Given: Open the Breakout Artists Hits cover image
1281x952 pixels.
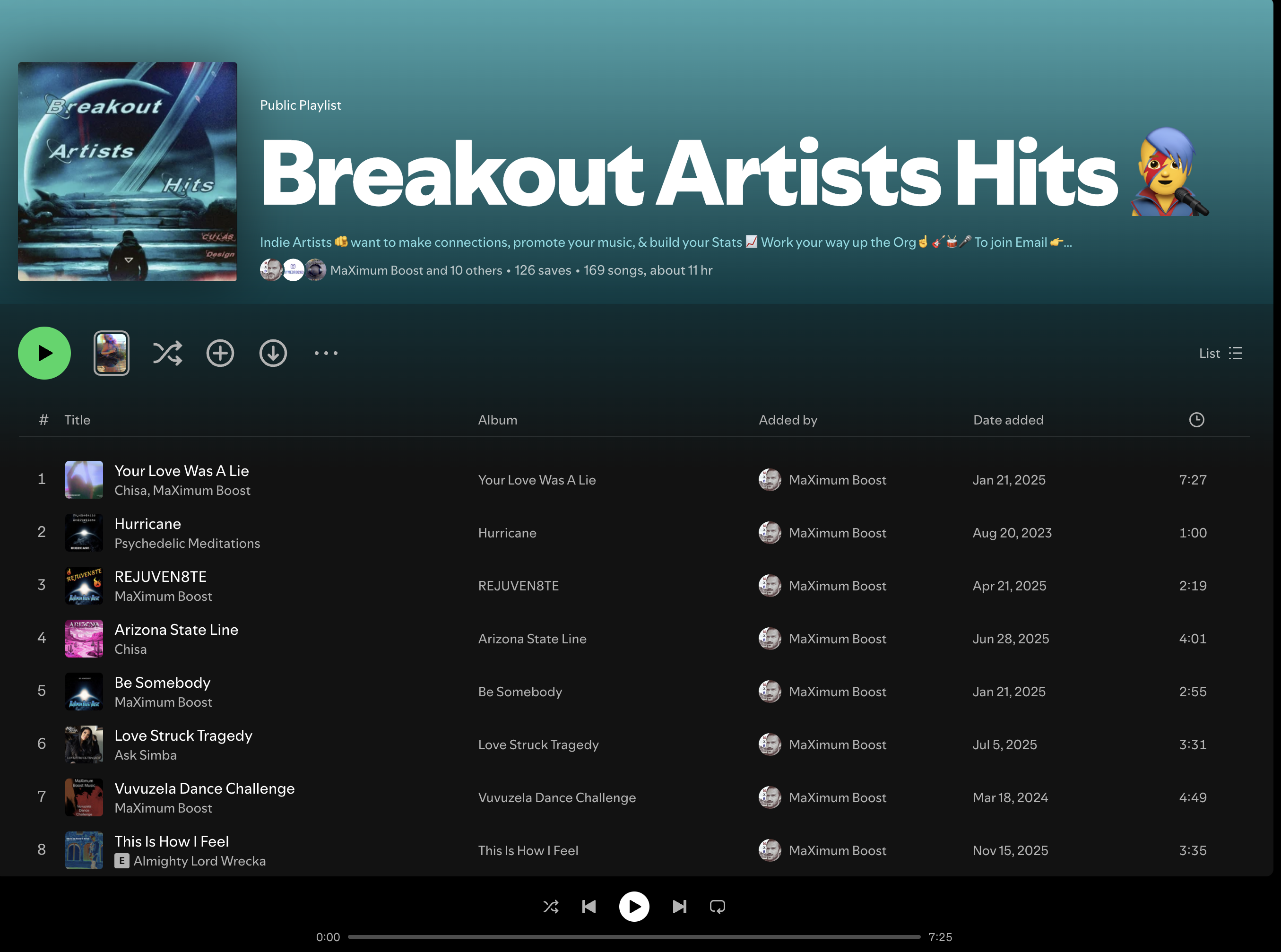Looking at the screenshot, I should pyautogui.click(x=127, y=172).
